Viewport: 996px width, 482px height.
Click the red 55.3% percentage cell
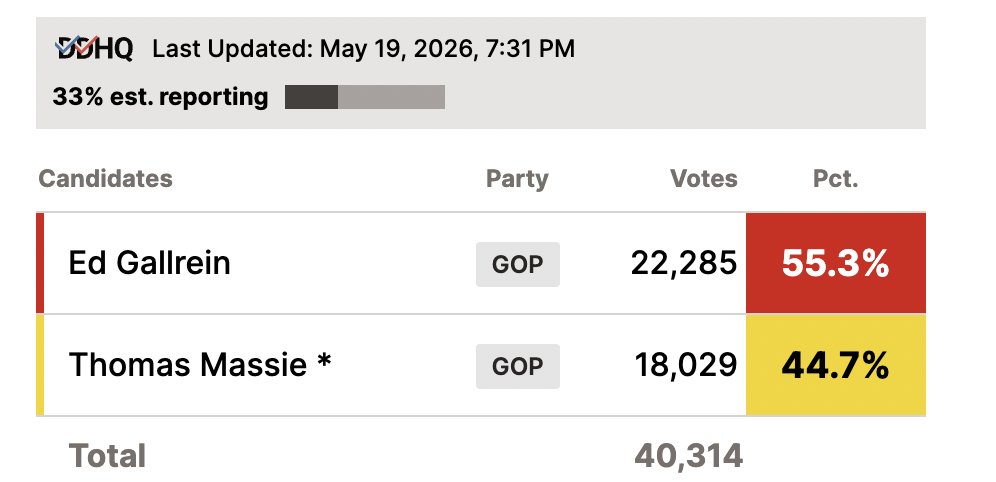click(x=836, y=263)
